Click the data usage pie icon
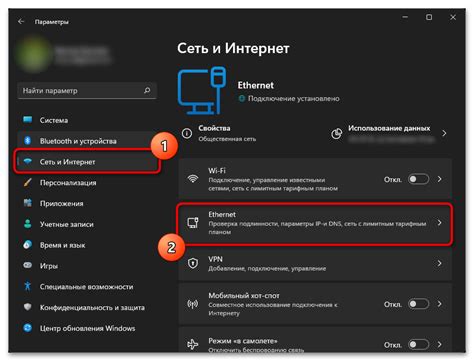This screenshot has width=474, height=361. (x=336, y=133)
